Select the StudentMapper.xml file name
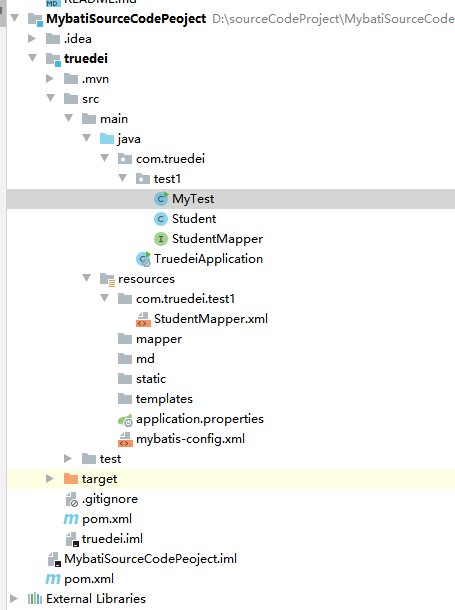Image resolution: width=455 pixels, height=610 pixels. tap(211, 319)
